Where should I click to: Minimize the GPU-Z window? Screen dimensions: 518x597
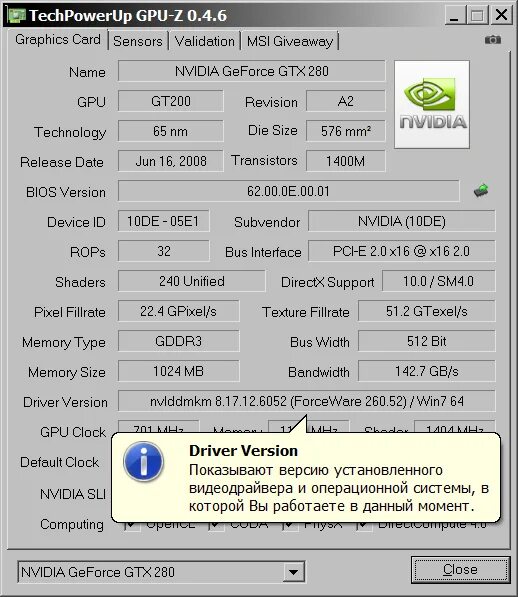[454, 16]
